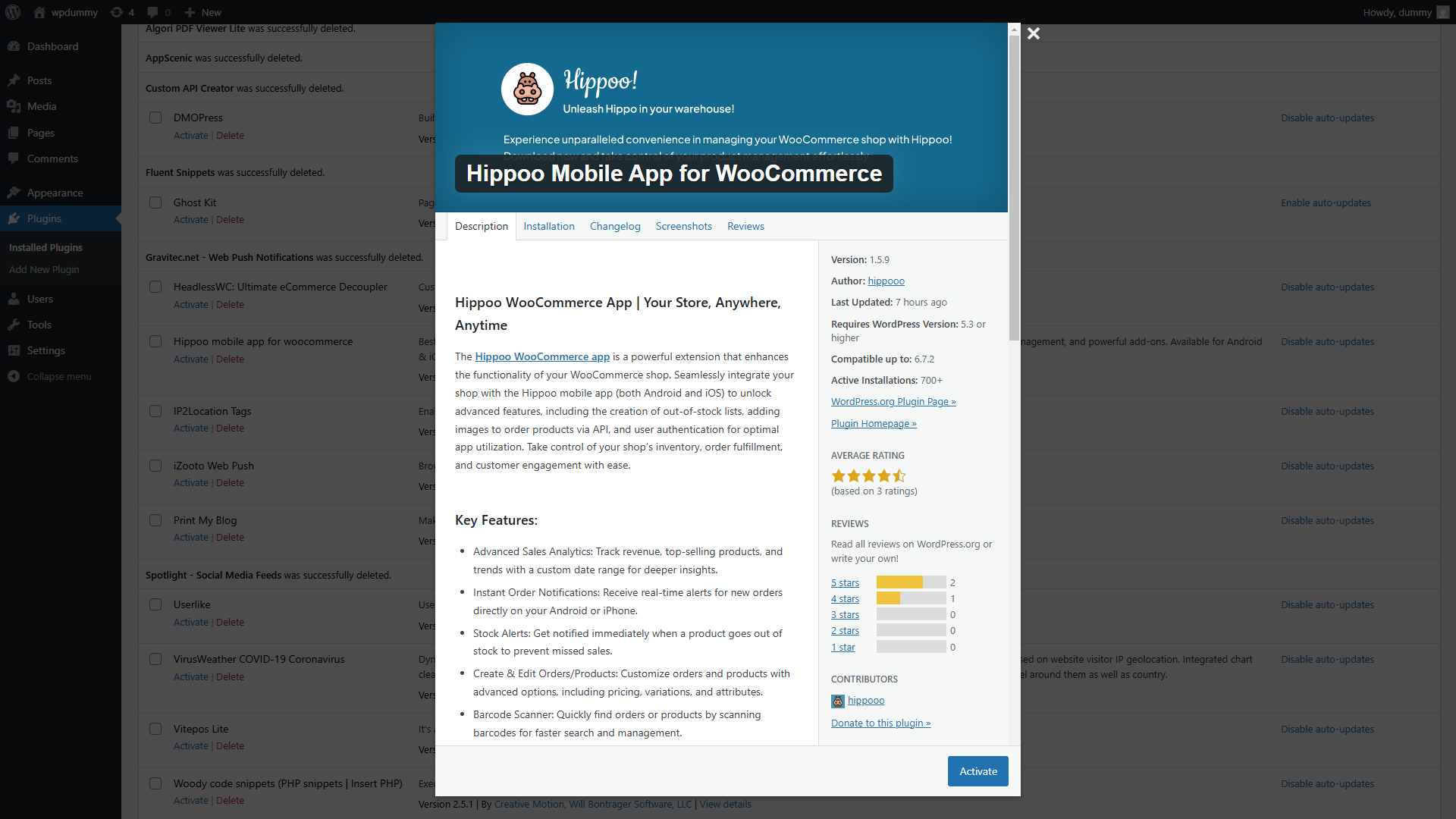Open the Users icon in sidebar
Viewport: 1456px width, 819px height.
(14, 299)
